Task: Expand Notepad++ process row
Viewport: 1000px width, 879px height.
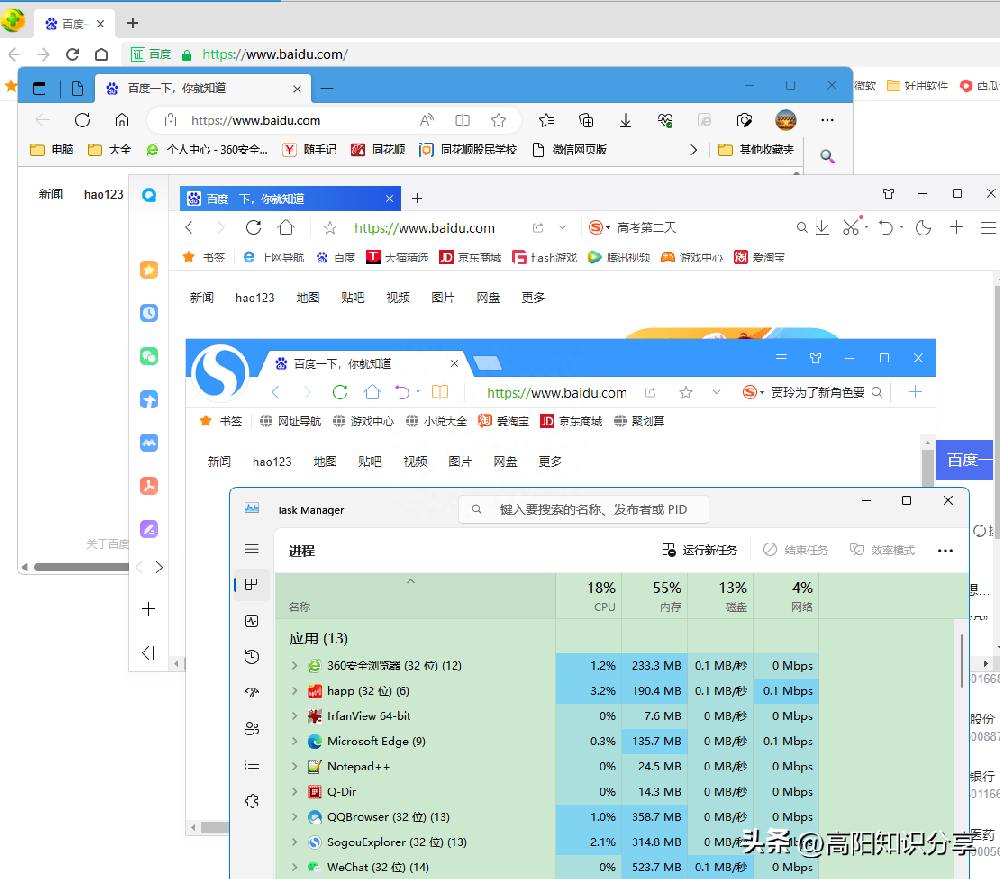Action: tap(294, 766)
